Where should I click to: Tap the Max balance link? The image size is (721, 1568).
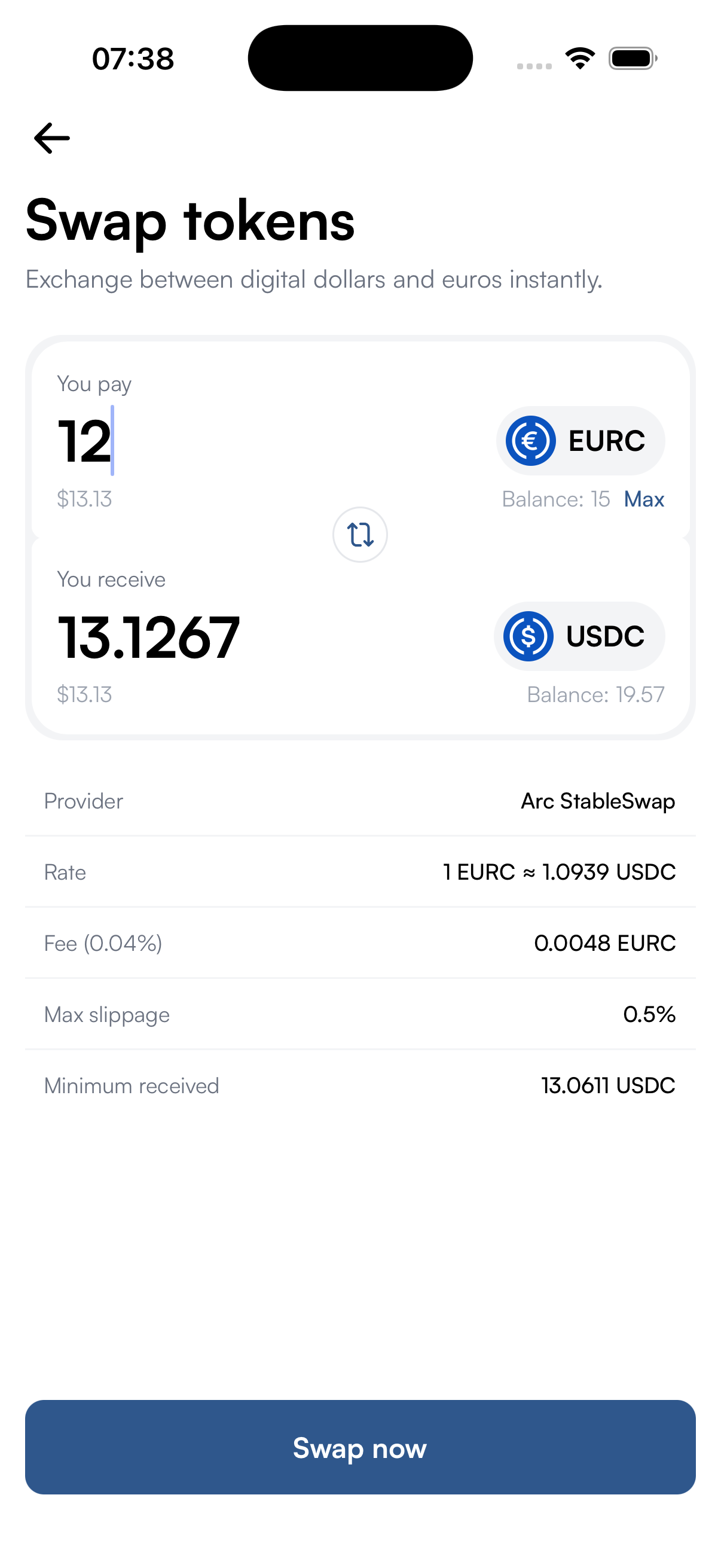coord(644,499)
